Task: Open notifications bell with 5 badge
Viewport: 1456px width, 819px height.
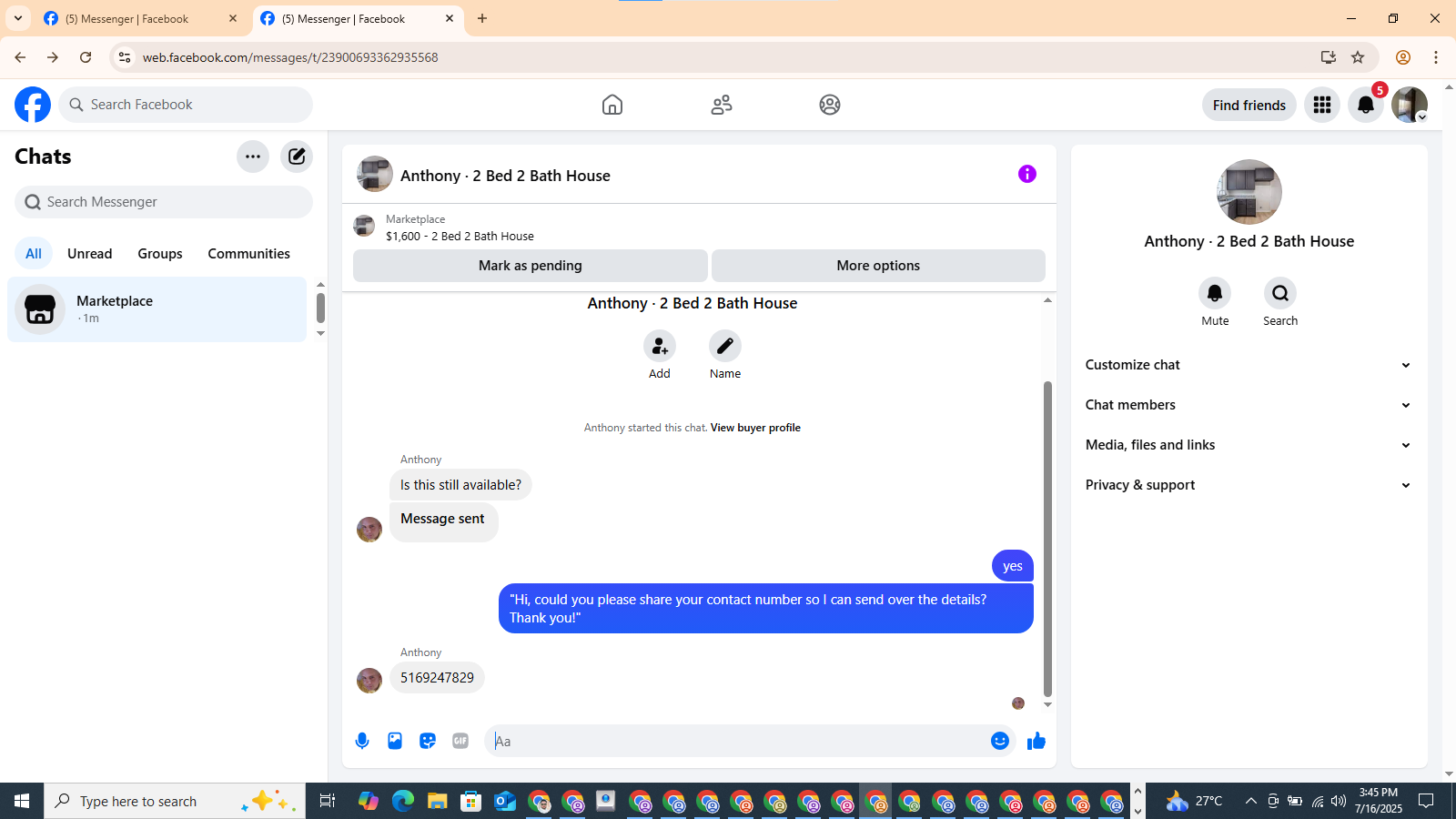Action: click(1366, 105)
